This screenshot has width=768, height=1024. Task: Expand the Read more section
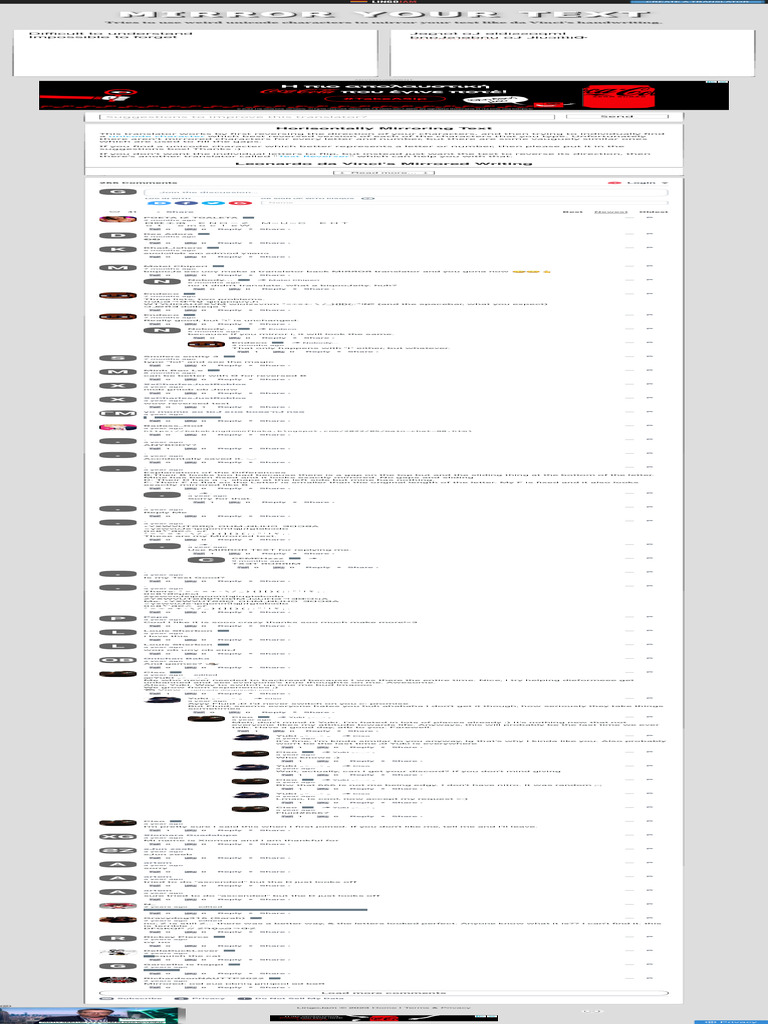(383, 172)
